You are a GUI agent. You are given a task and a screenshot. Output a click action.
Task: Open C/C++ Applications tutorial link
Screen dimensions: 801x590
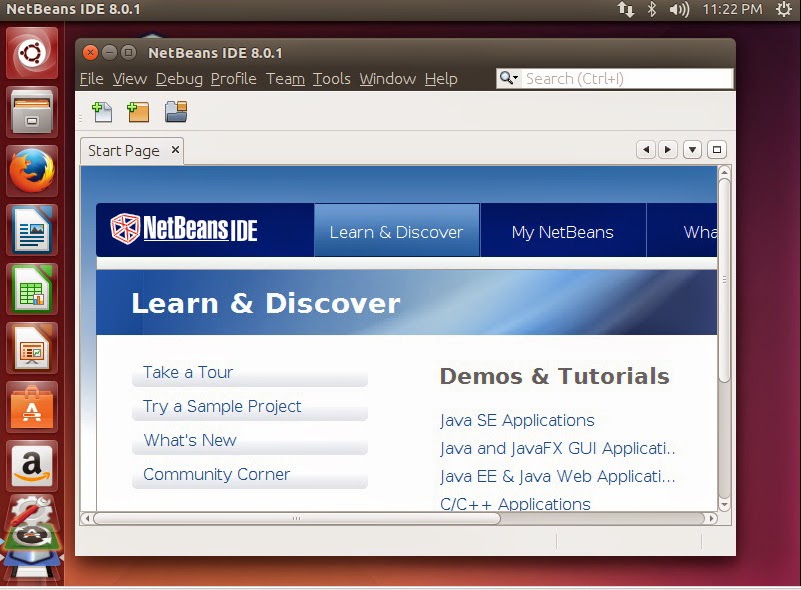coord(515,504)
